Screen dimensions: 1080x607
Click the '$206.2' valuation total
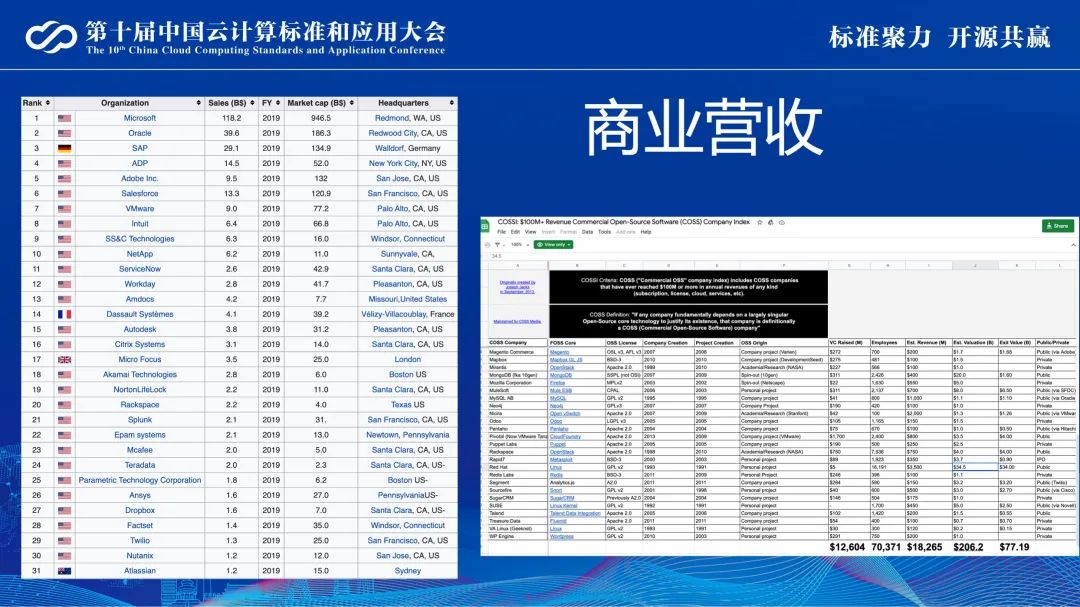click(968, 547)
